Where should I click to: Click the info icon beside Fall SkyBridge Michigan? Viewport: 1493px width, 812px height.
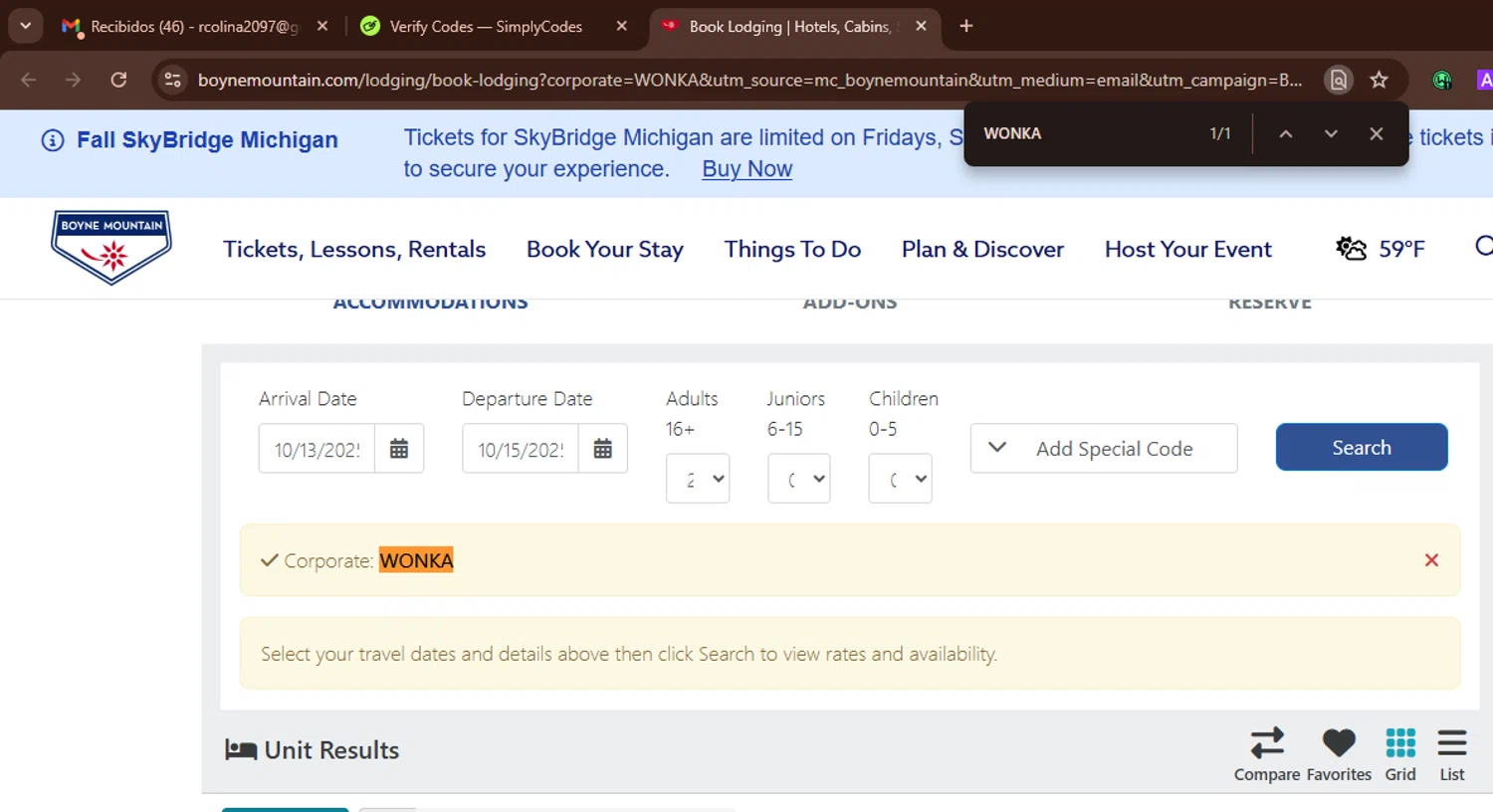tap(53, 140)
